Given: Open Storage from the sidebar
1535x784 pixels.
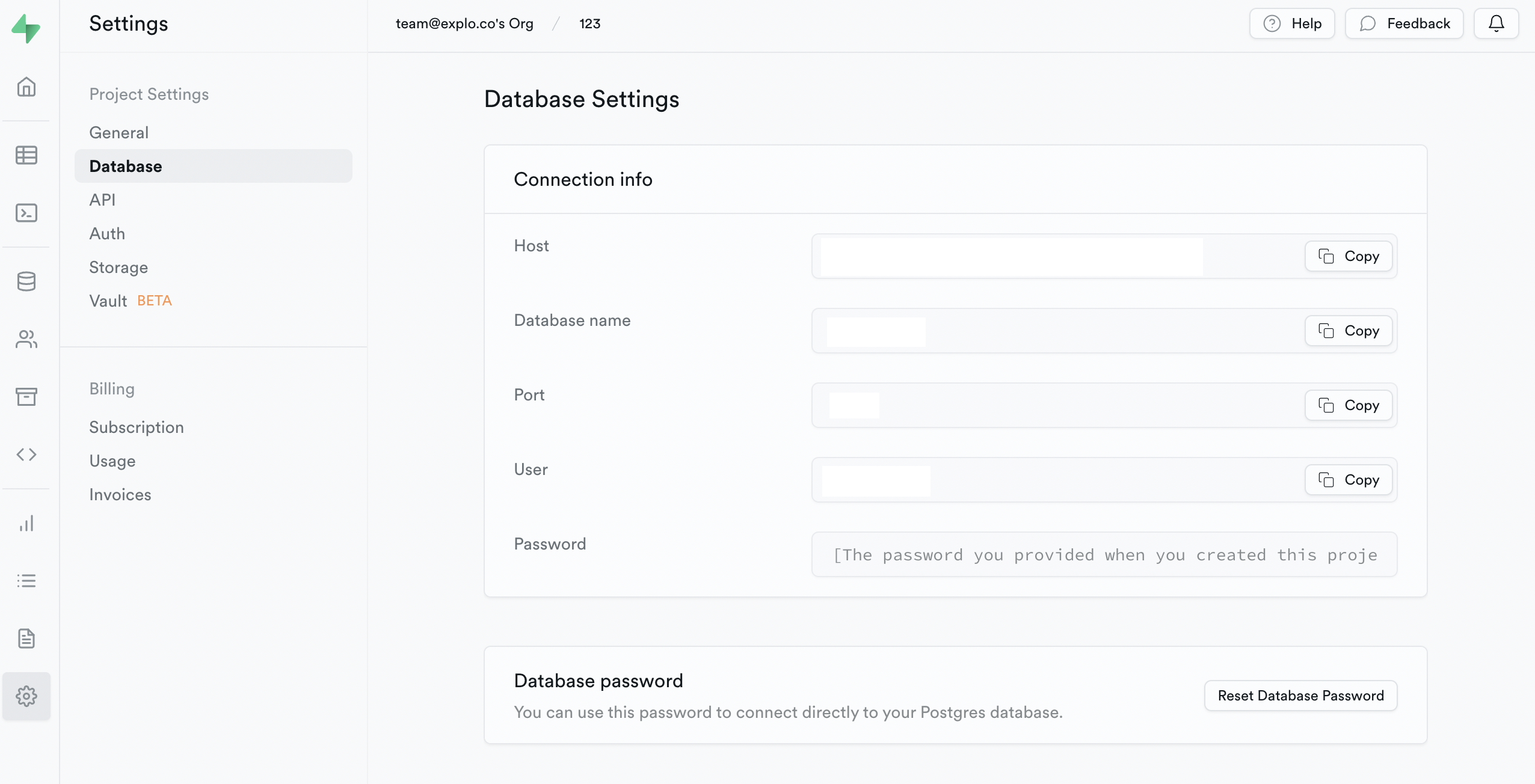Looking at the screenshot, I should [26, 396].
